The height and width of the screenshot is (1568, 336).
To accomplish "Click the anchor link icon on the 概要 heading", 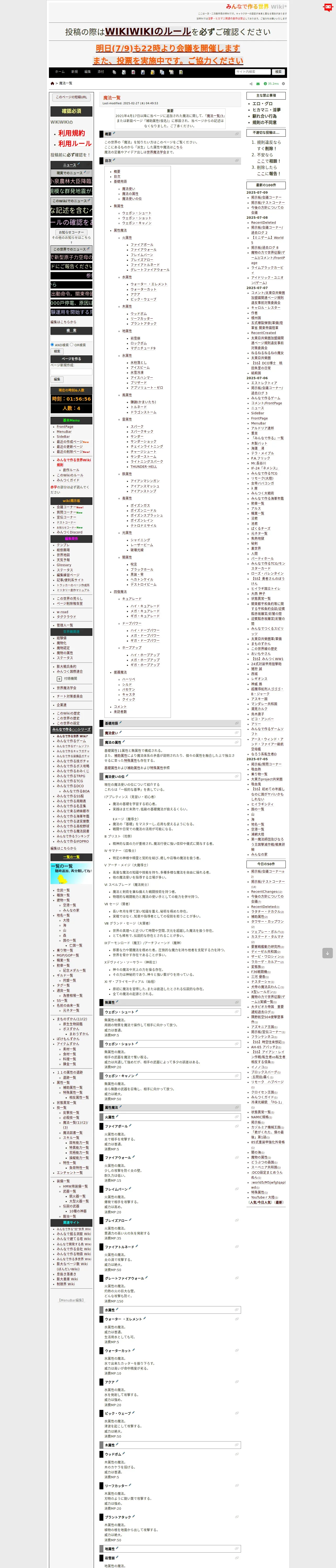I will pos(237,134).
